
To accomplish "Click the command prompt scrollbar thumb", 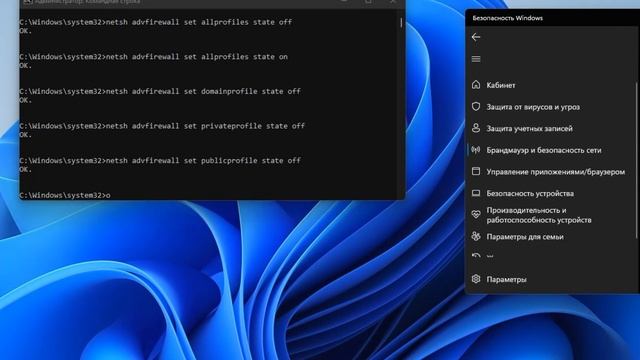I will pos(401,23).
